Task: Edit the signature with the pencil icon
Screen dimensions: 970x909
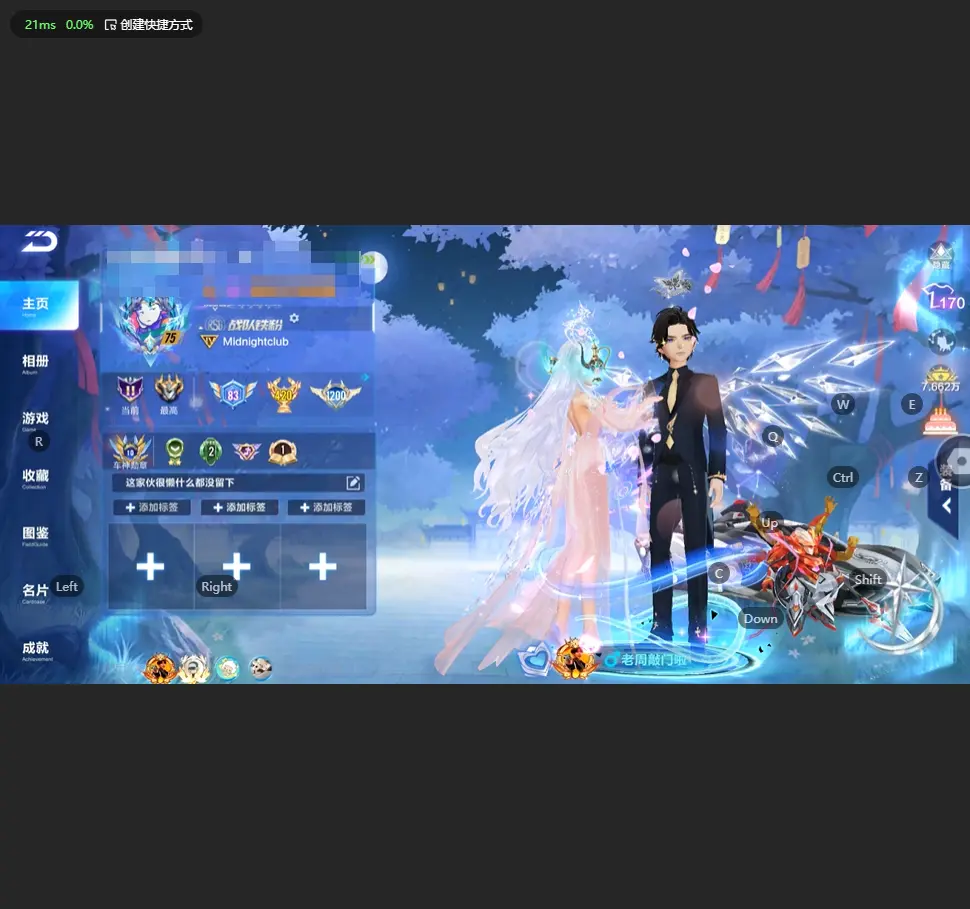Action: pos(353,483)
